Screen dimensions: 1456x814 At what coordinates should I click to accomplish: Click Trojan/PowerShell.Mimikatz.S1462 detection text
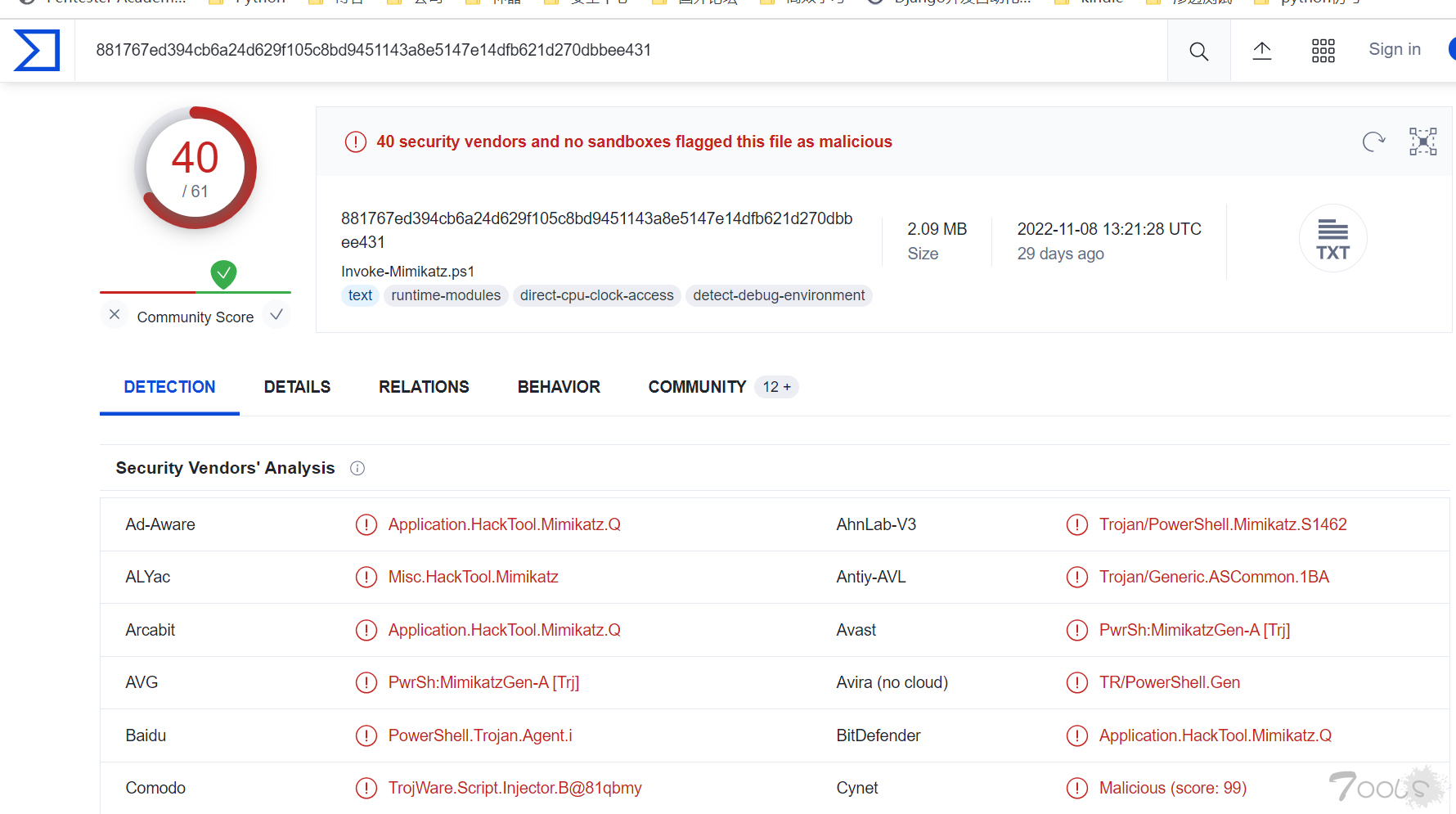(x=1222, y=524)
